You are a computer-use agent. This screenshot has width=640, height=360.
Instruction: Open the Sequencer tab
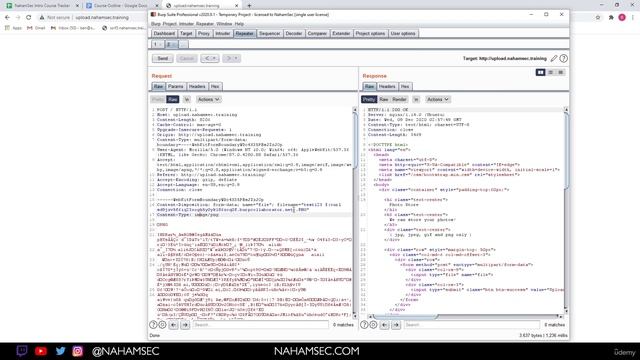[x=269, y=33]
